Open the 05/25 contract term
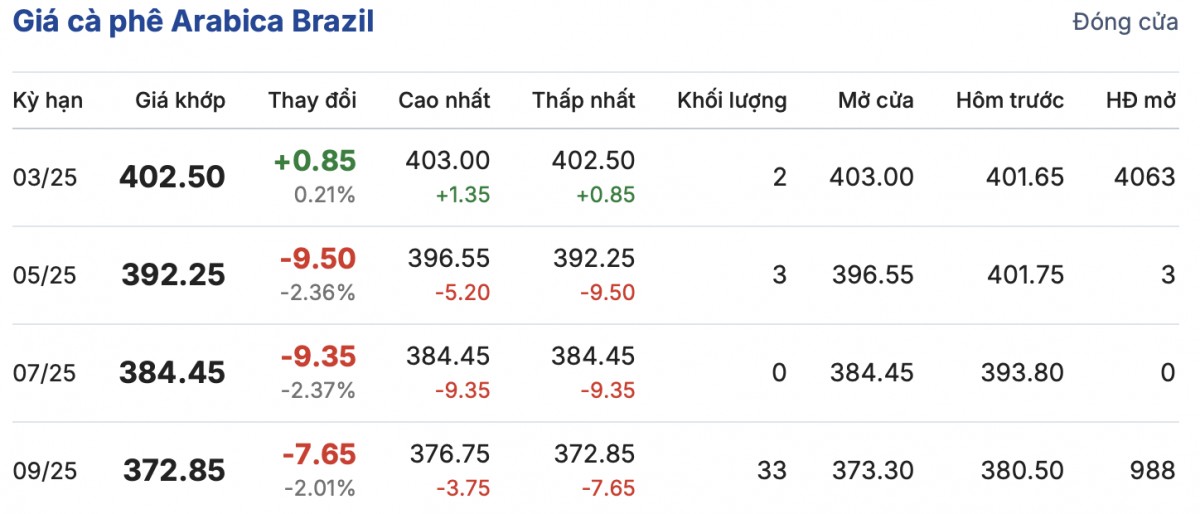This screenshot has width=1200, height=514. tap(45, 276)
